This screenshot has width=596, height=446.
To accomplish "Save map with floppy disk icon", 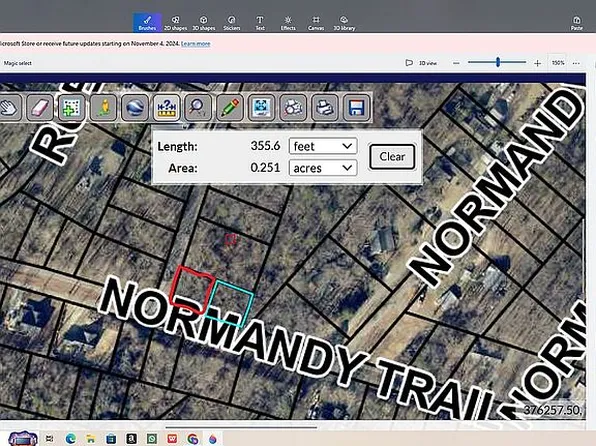I will (x=356, y=108).
